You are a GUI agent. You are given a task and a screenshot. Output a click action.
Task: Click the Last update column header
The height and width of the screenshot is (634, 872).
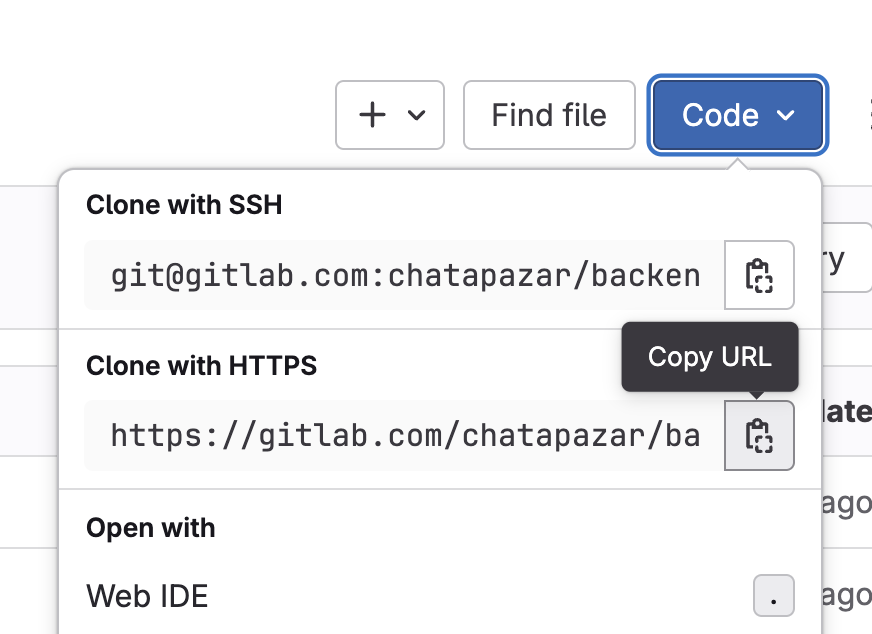click(x=846, y=412)
